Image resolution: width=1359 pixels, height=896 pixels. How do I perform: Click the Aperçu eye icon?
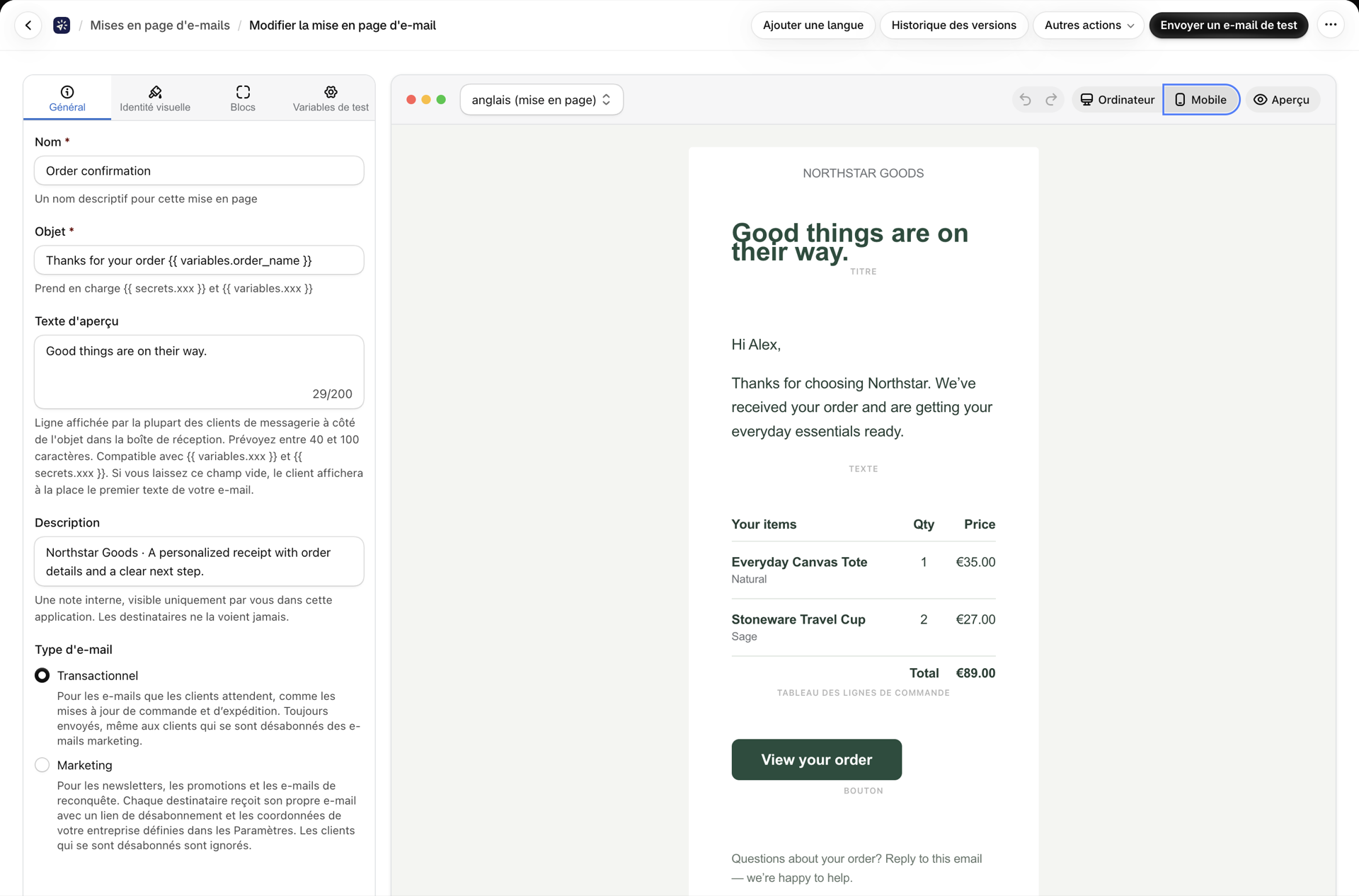click(x=1260, y=100)
